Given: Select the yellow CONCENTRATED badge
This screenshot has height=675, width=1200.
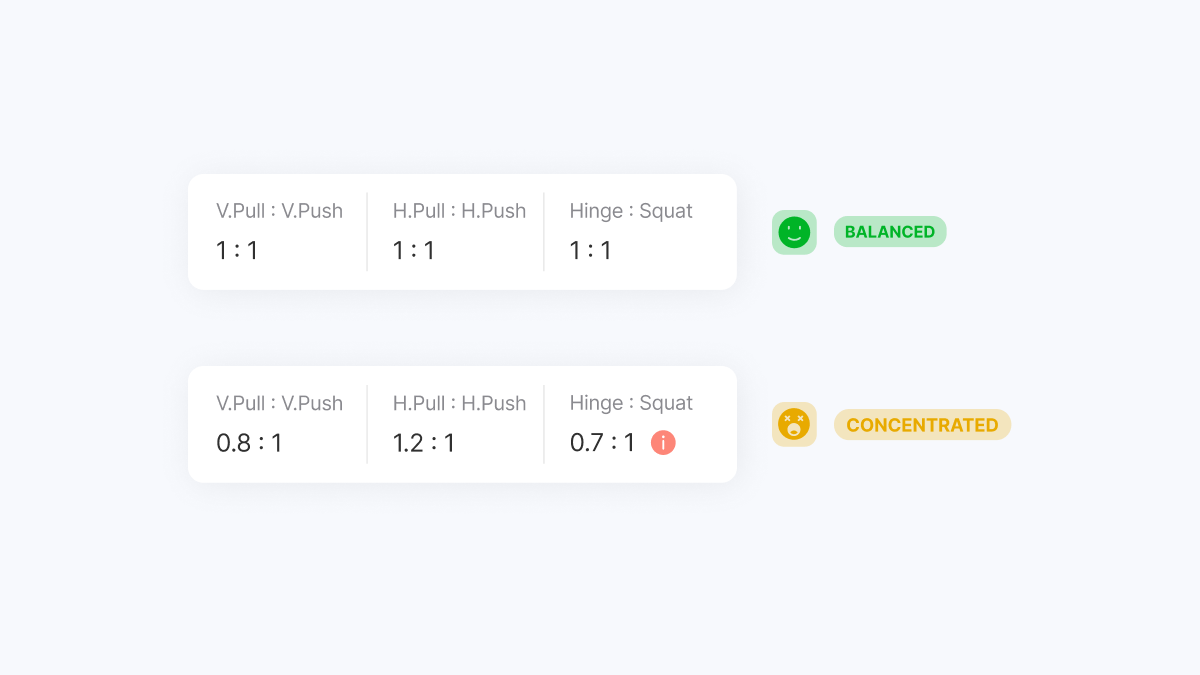Looking at the screenshot, I should tap(922, 425).
